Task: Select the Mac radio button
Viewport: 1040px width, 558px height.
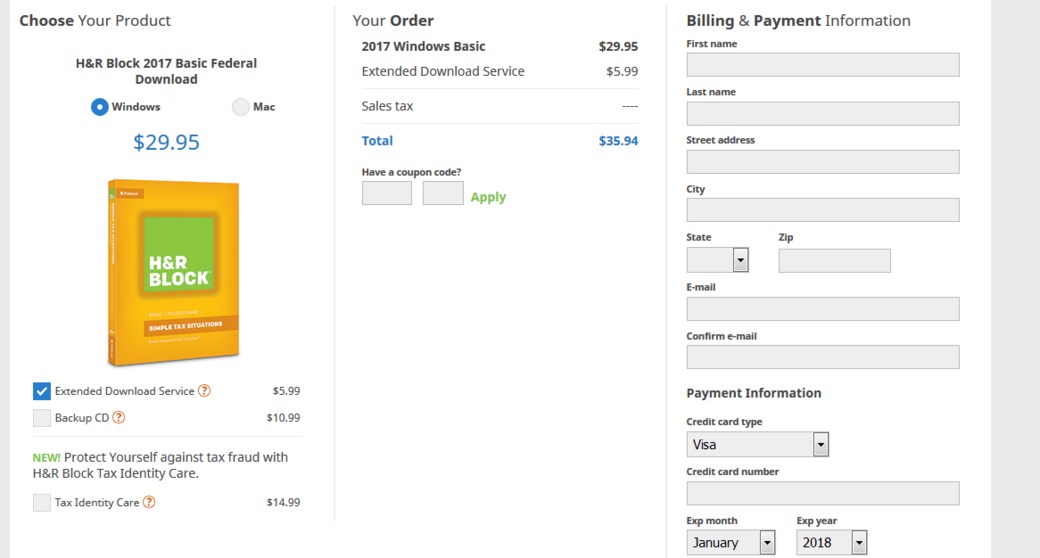Action: (x=240, y=107)
